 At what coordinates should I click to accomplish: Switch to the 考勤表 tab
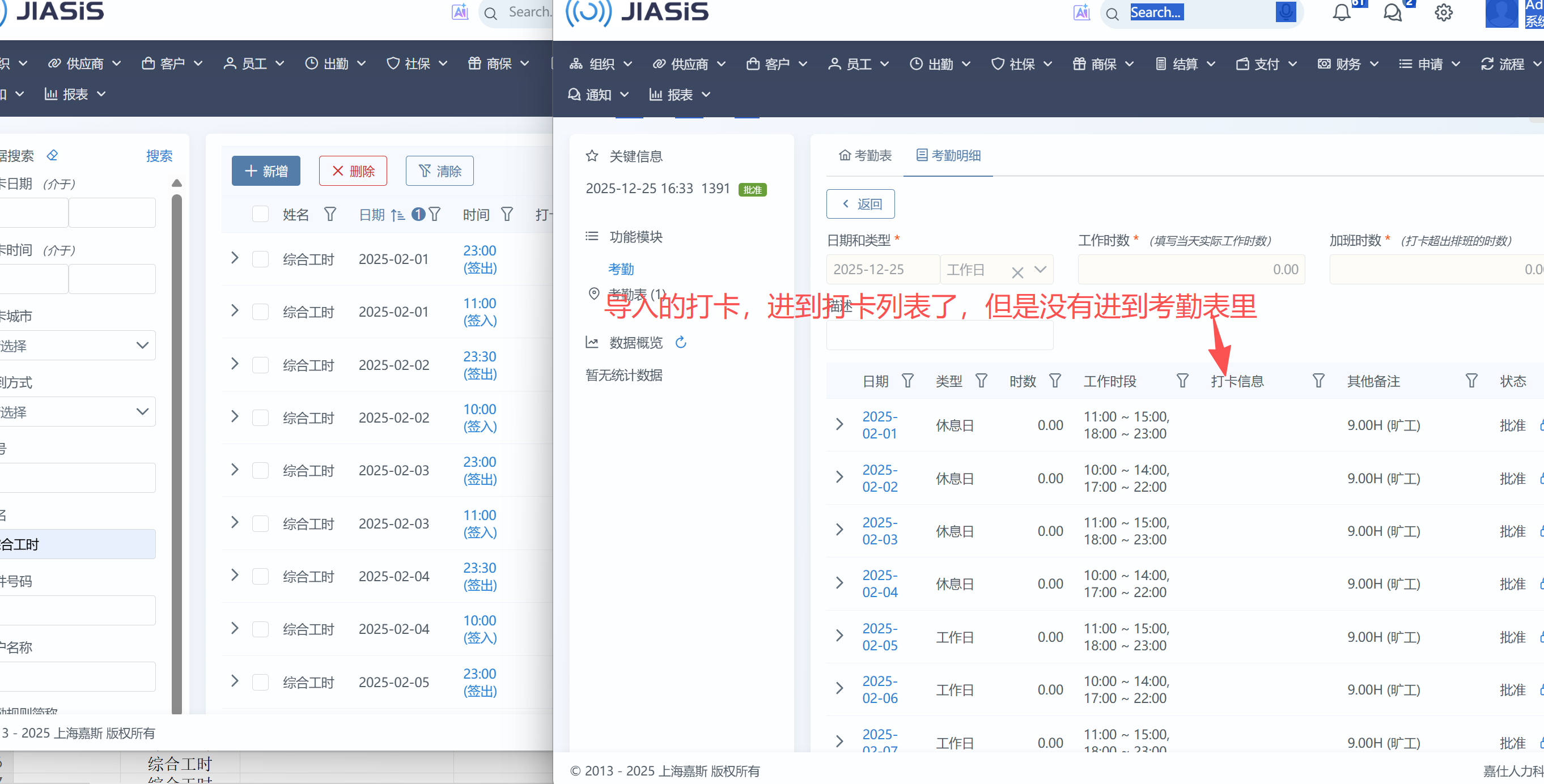(x=865, y=156)
